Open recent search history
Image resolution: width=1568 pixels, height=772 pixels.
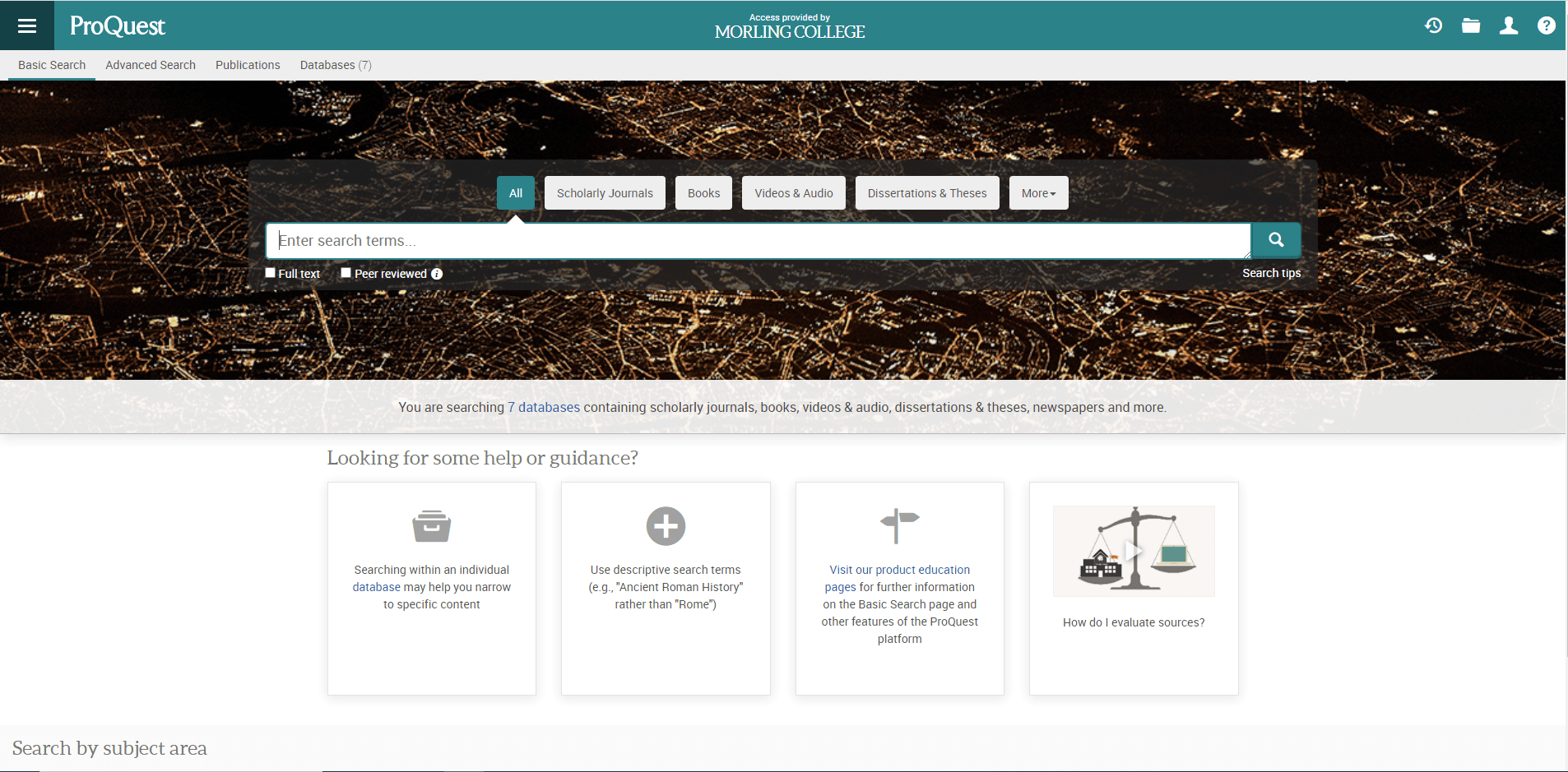(x=1434, y=25)
